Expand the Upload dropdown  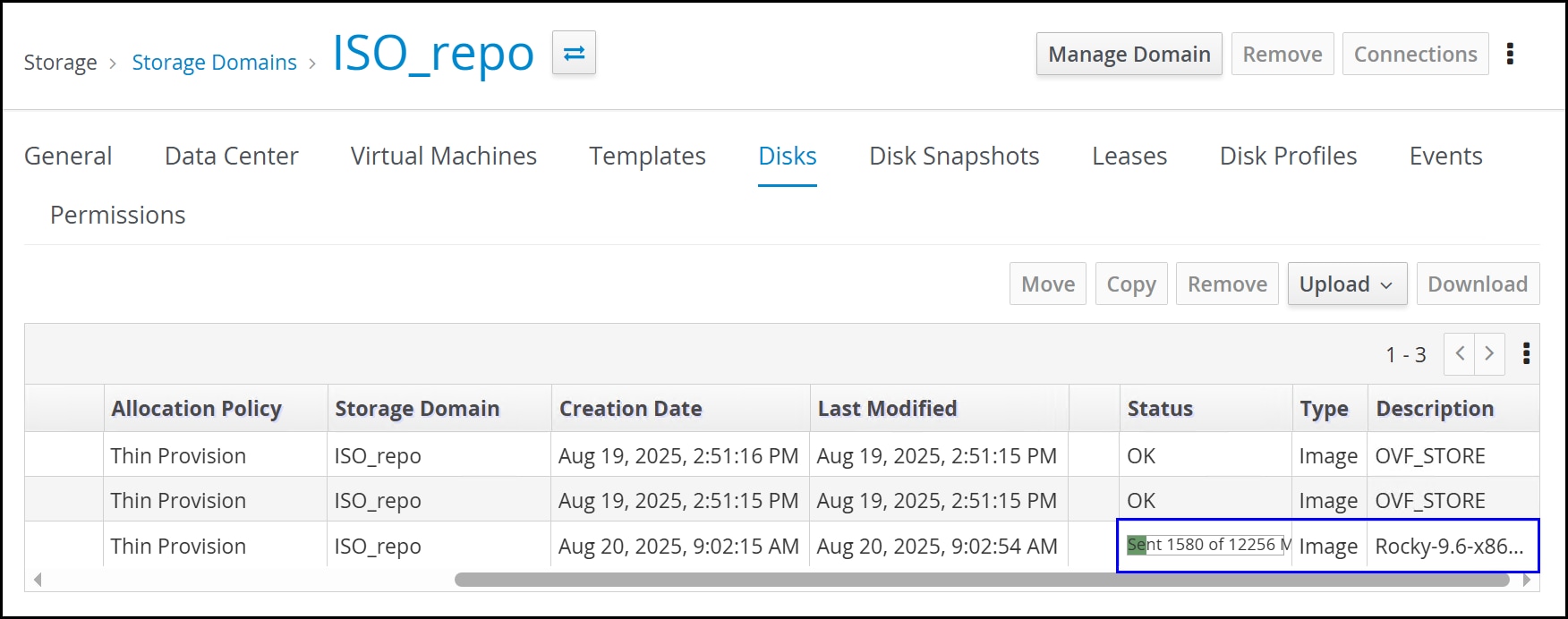point(1347,284)
